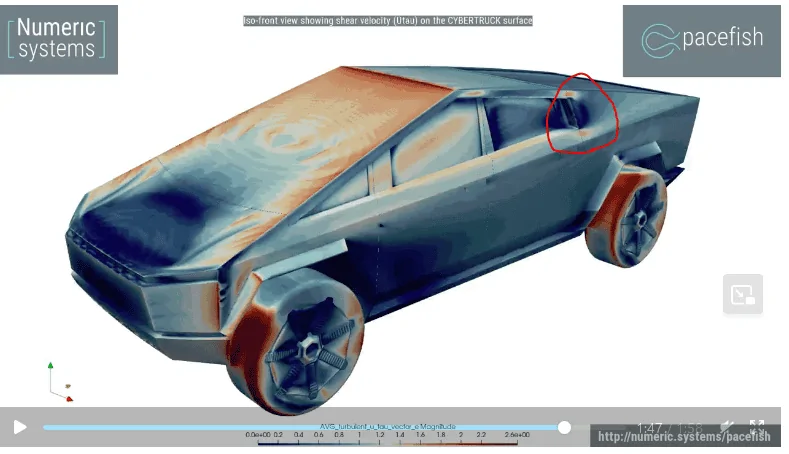The width and height of the screenshot is (789, 454).
Task: Click the http://numeric.systems/pacefish URL text
Action: (684, 436)
